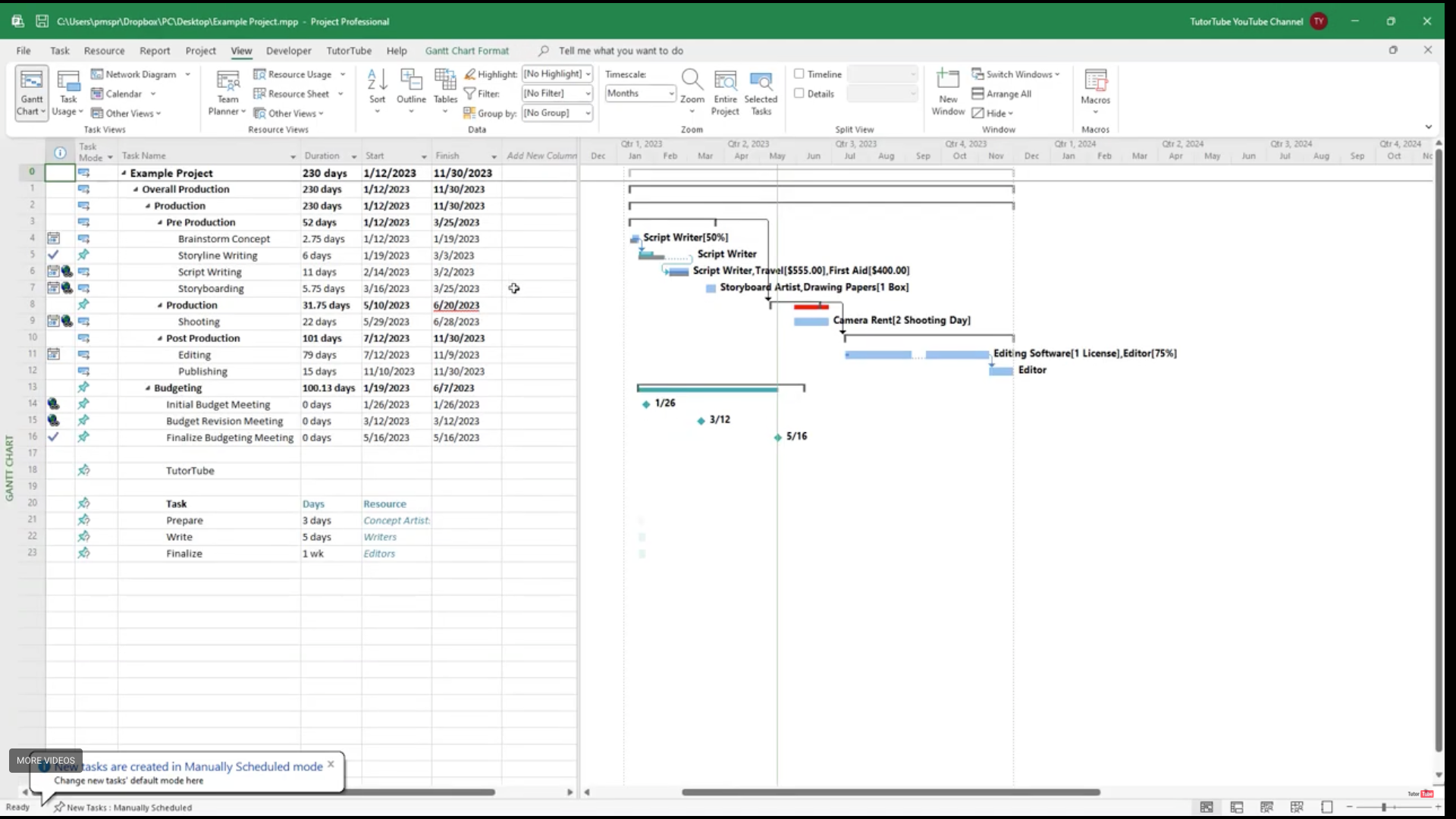Open the Report ribbon tab
1456x819 pixels.
[155, 51]
